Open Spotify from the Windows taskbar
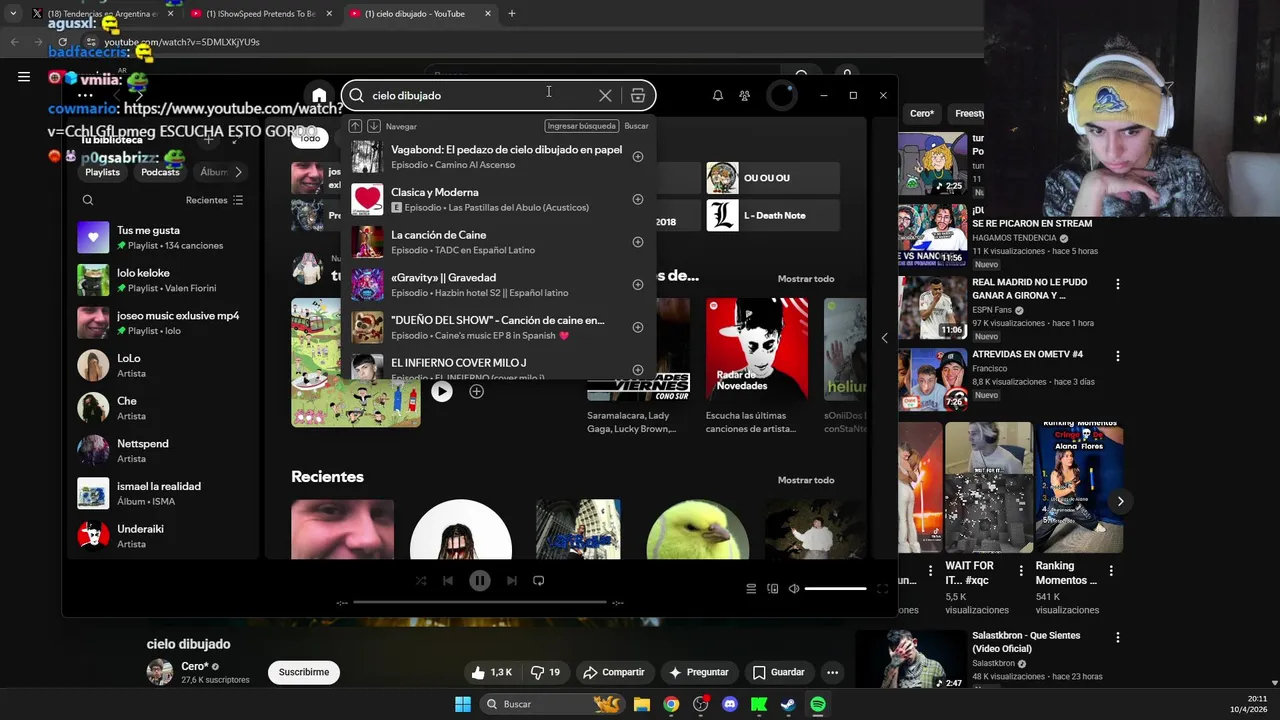This screenshot has width=1280, height=720. (x=817, y=704)
